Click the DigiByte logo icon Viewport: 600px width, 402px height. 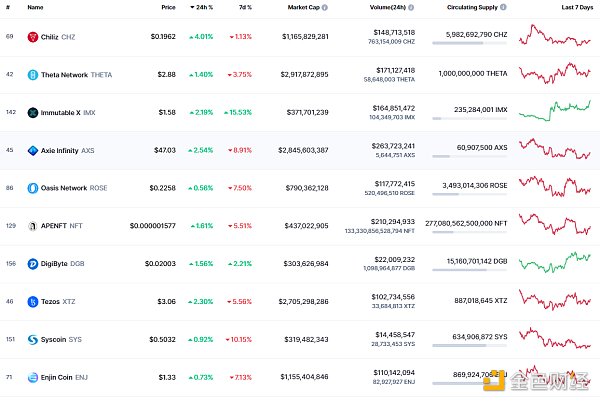pyautogui.click(x=33, y=264)
